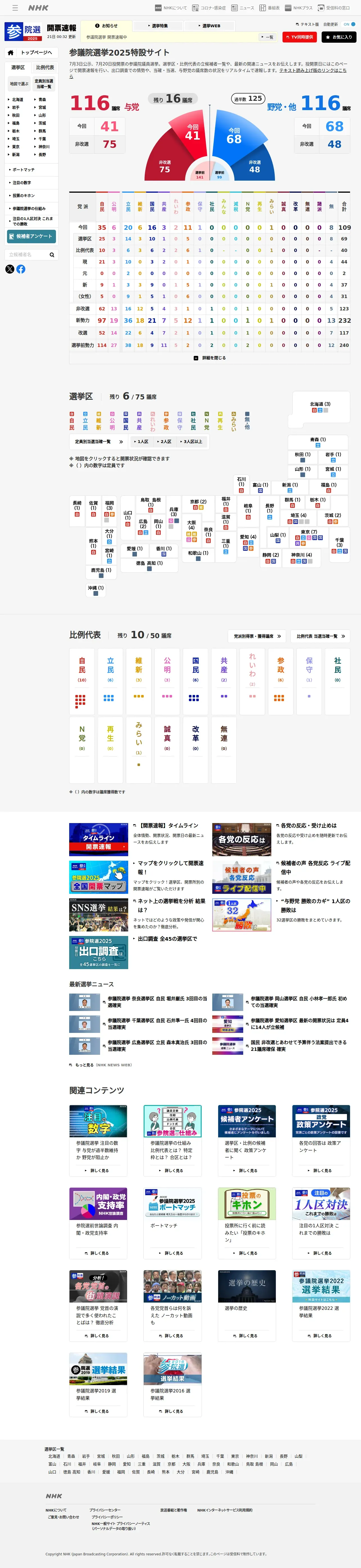Screen dimensions: 361x1568
Task: Click 沖縄 (1) on the map
Action: tap(96, 590)
